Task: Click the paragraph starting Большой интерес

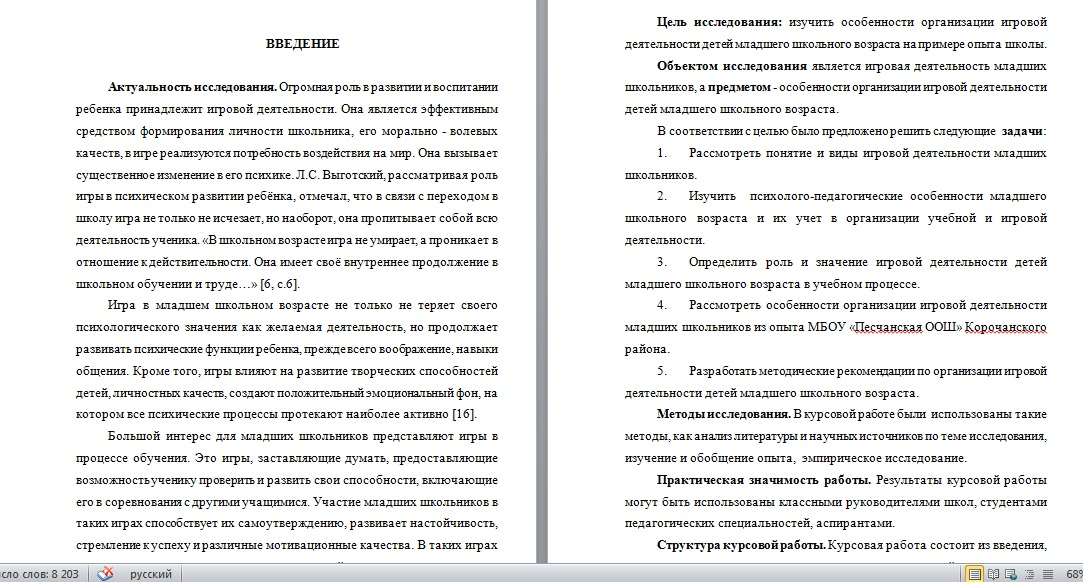Action: [x=287, y=490]
